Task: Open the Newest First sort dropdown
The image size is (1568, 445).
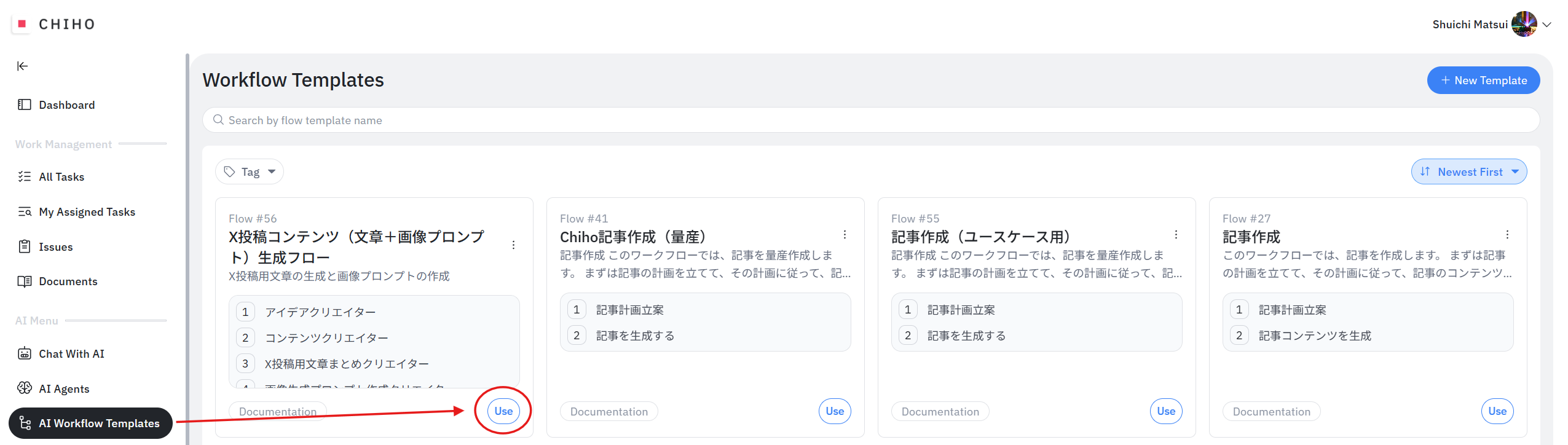Action: point(1468,172)
